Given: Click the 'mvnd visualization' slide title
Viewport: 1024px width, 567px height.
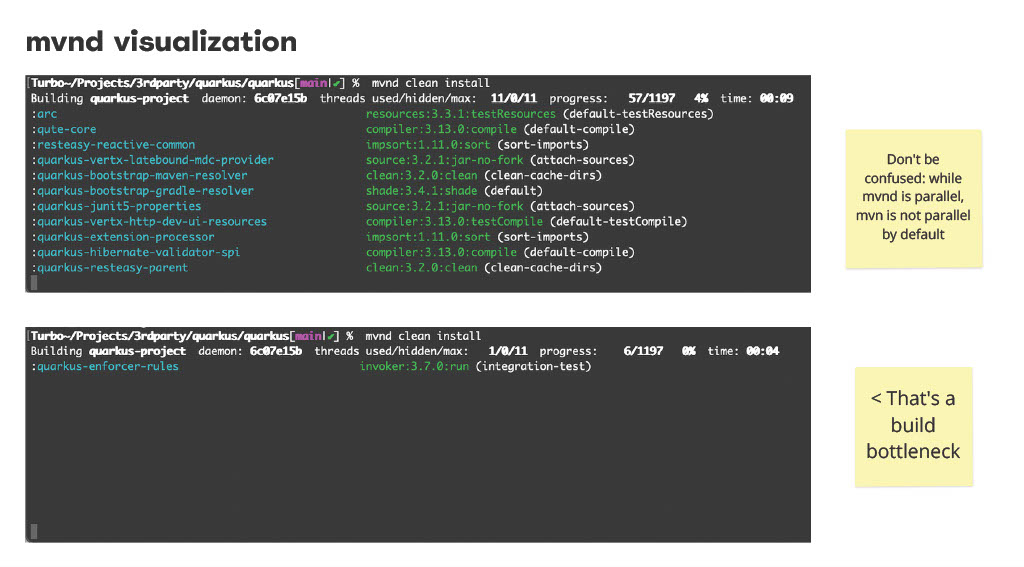Looking at the screenshot, I should 161,42.
